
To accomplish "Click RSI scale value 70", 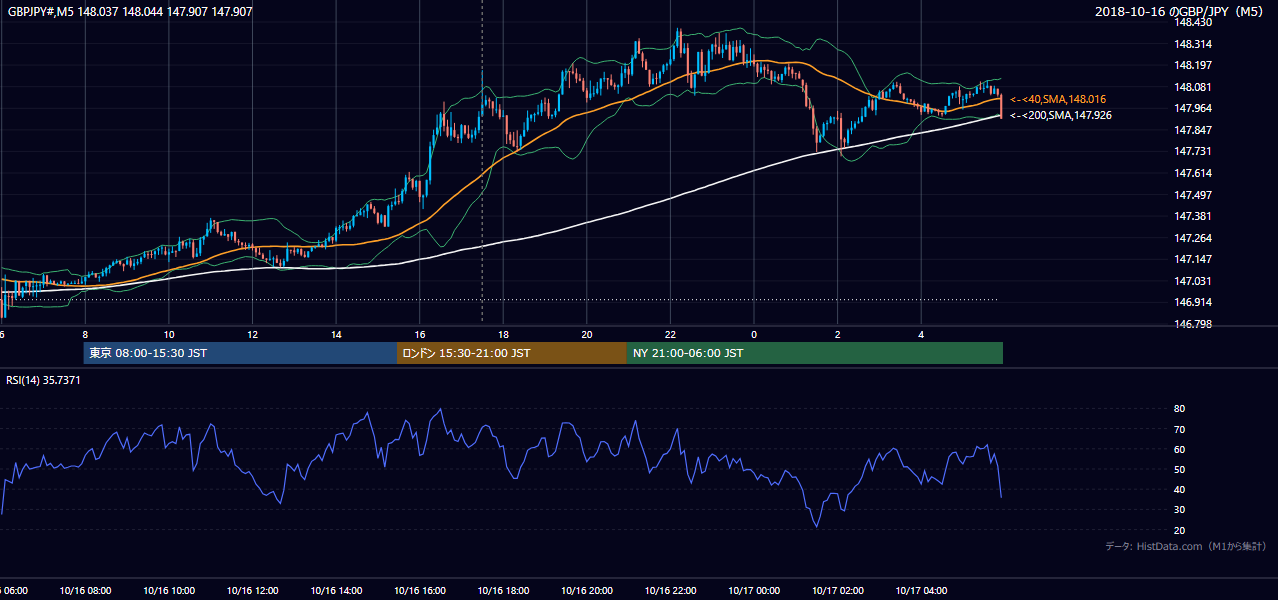I will point(1179,429).
